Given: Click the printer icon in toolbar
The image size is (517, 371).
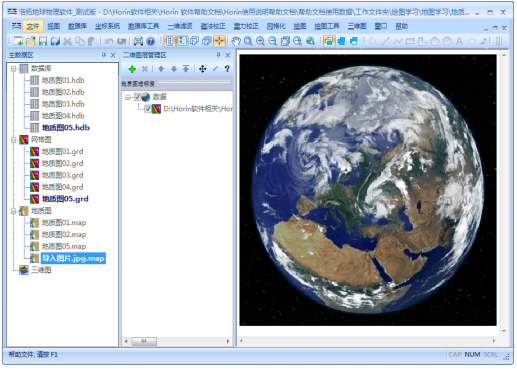Looking at the screenshot, I should [138, 41].
